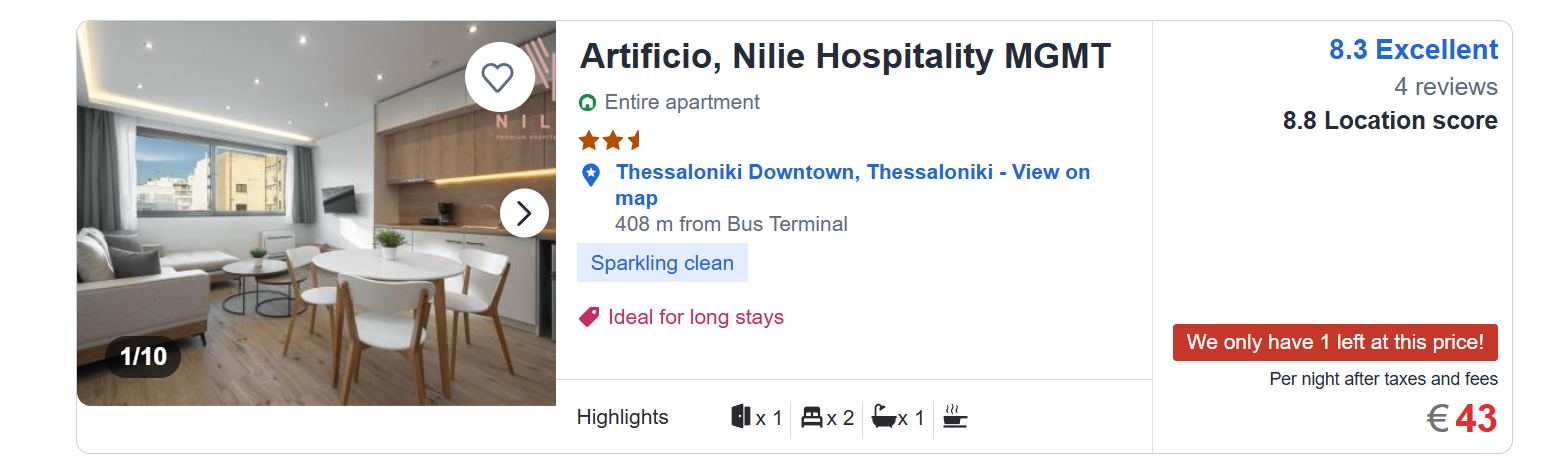This screenshot has height=464, width=1542.
Task: Click the coffee cup breakfast icon
Action: pyautogui.click(x=955, y=416)
